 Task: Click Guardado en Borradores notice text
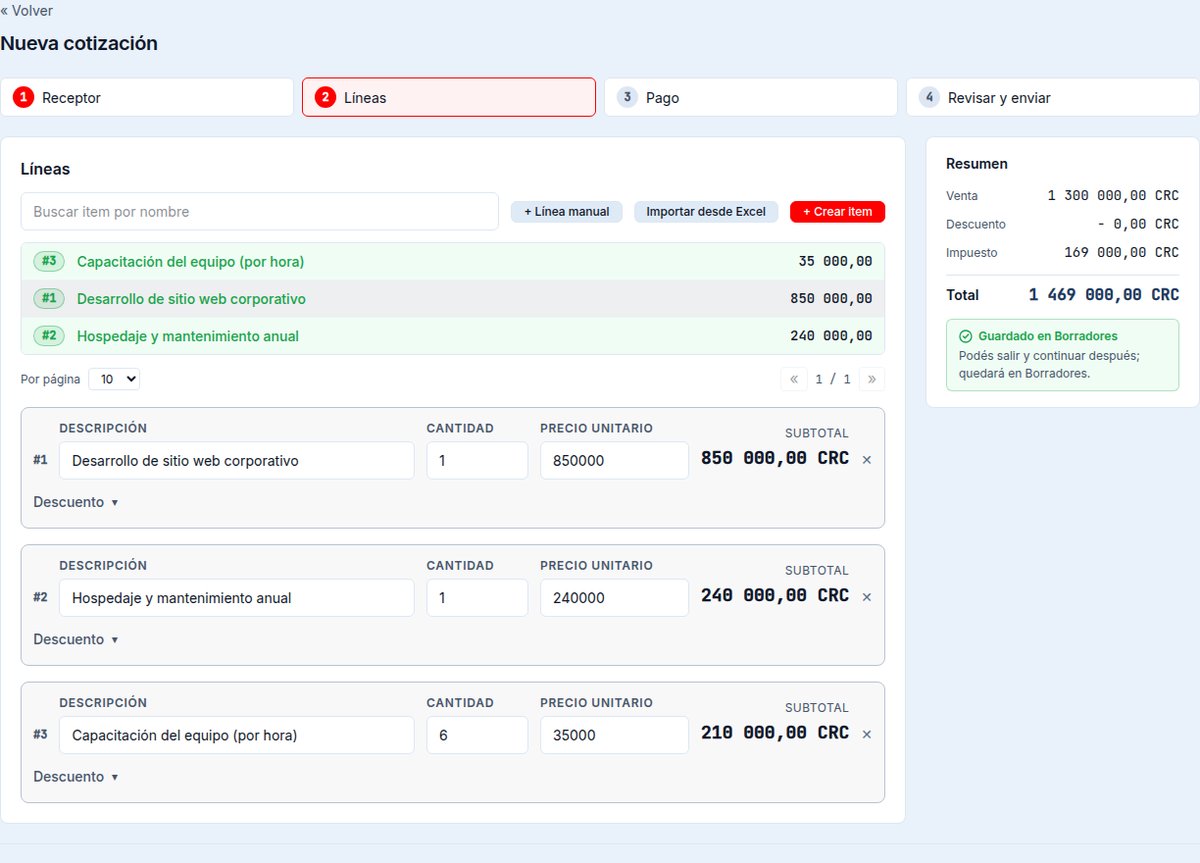click(x=1048, y=337)
